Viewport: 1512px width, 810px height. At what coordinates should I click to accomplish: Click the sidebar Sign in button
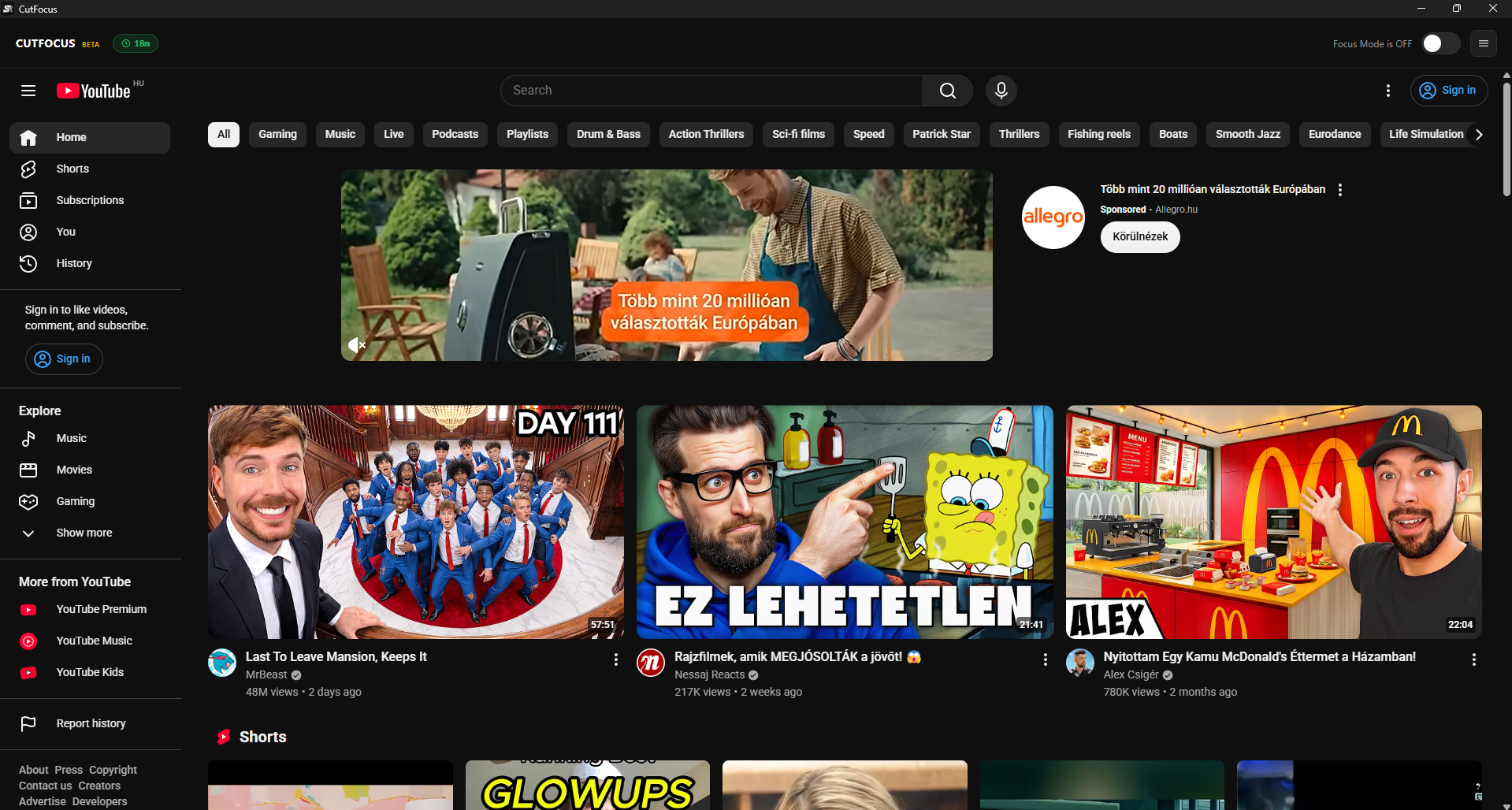tap(64, 359)
